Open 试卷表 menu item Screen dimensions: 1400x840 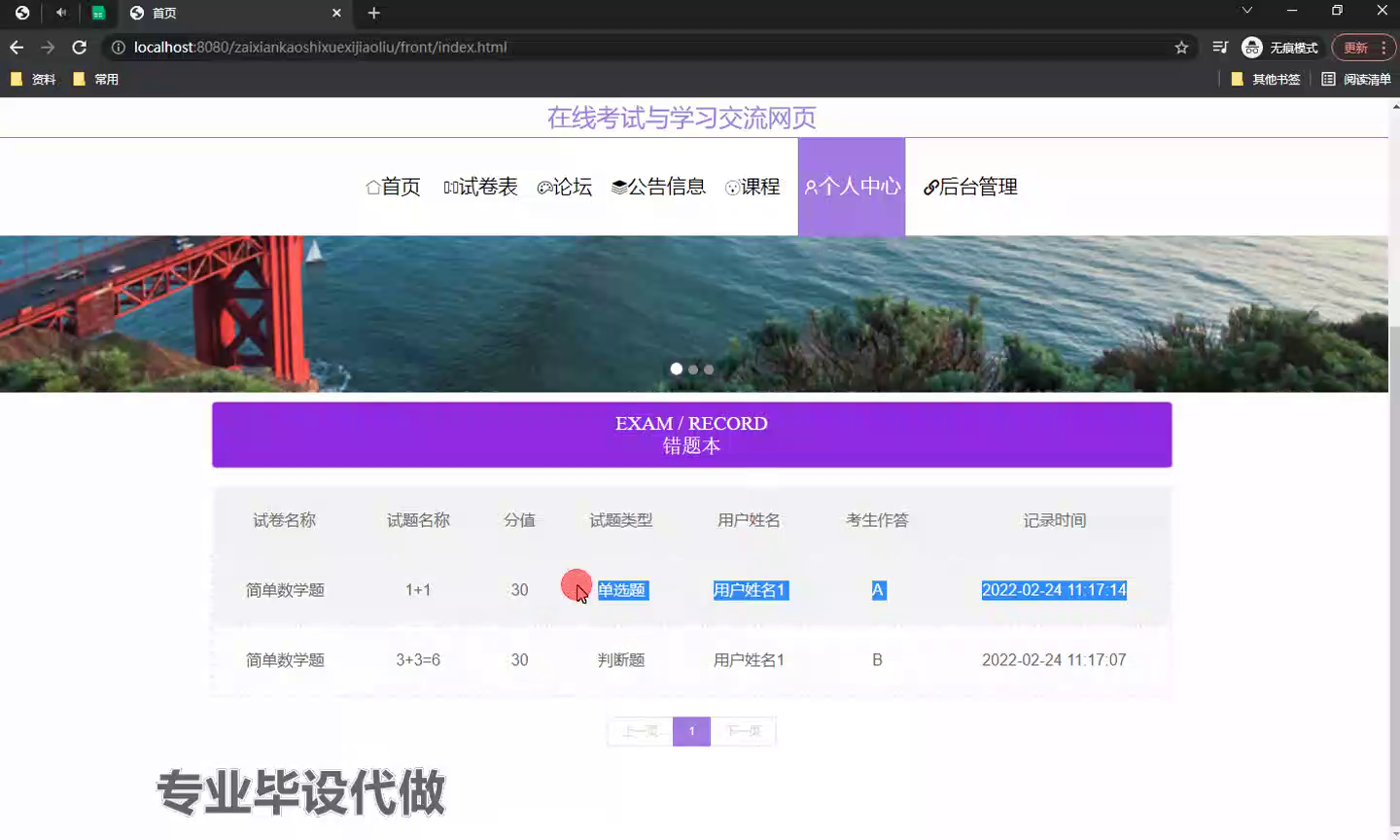pyautogui.click(x=480, y=187)
